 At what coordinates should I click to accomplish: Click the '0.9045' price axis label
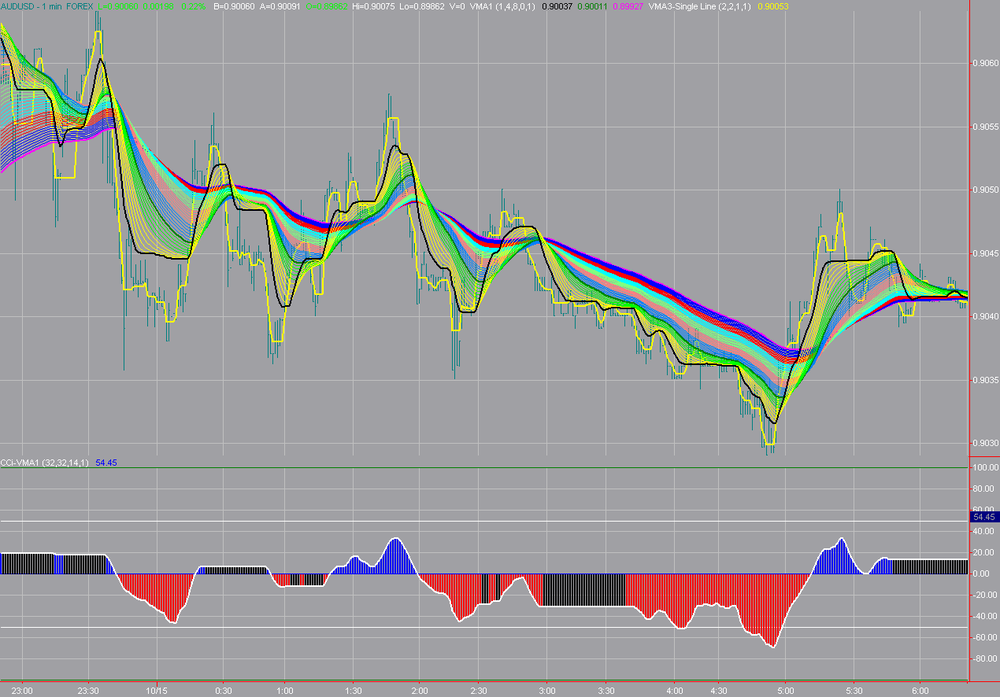pyautogui.click(x=985, y=254)
